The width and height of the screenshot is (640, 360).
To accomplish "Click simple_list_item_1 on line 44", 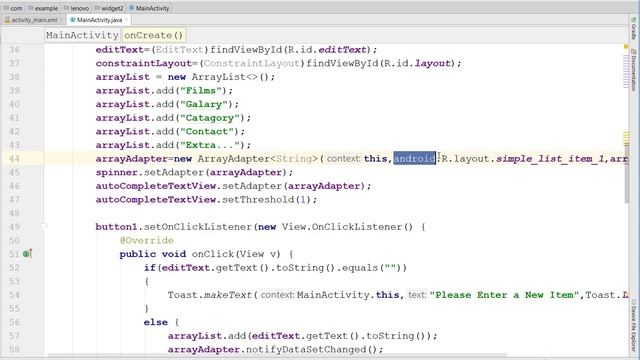I will (x=550, y=158).
